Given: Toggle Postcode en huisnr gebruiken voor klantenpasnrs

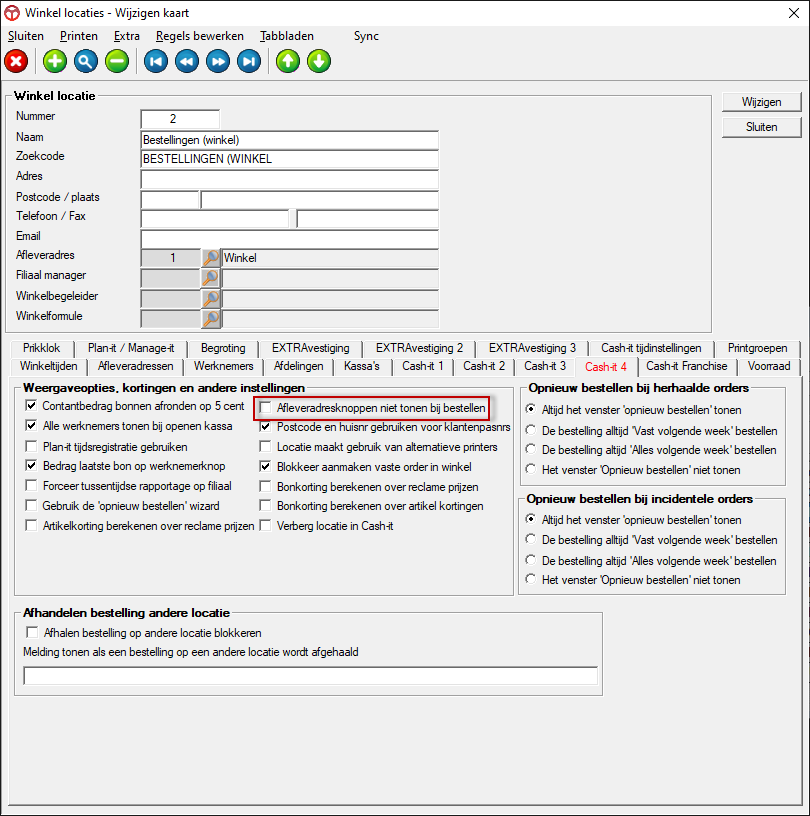Looking at the screenshot, I should click(x=265, y=427).
